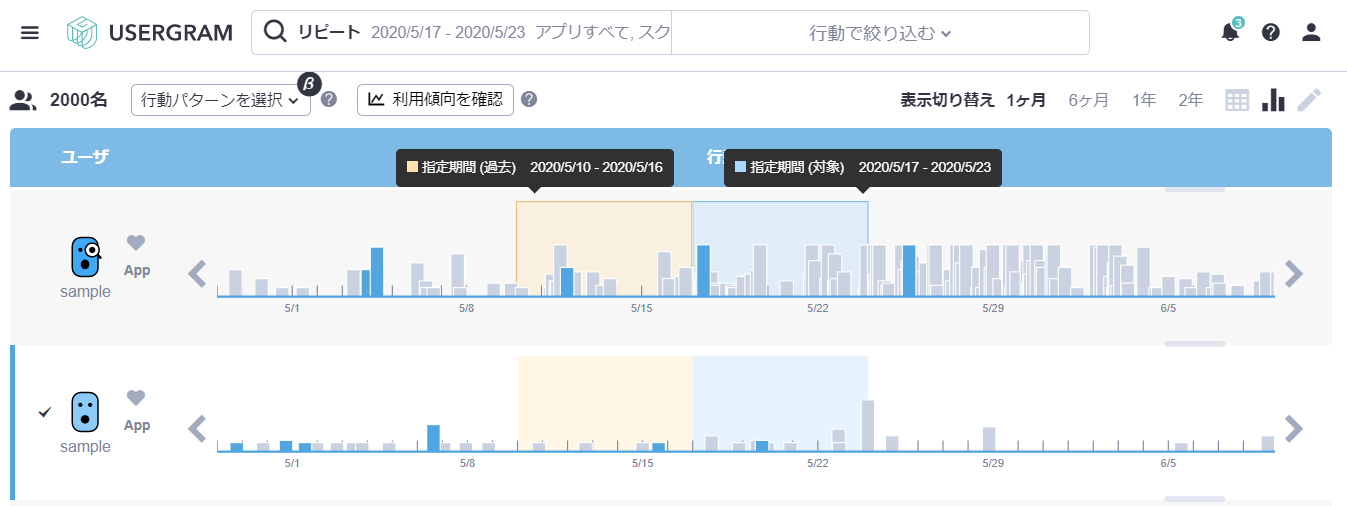This screenshot has height=506, width=1347.
Task: Switch to table grid view
Action: click(x=1237, y=100)
